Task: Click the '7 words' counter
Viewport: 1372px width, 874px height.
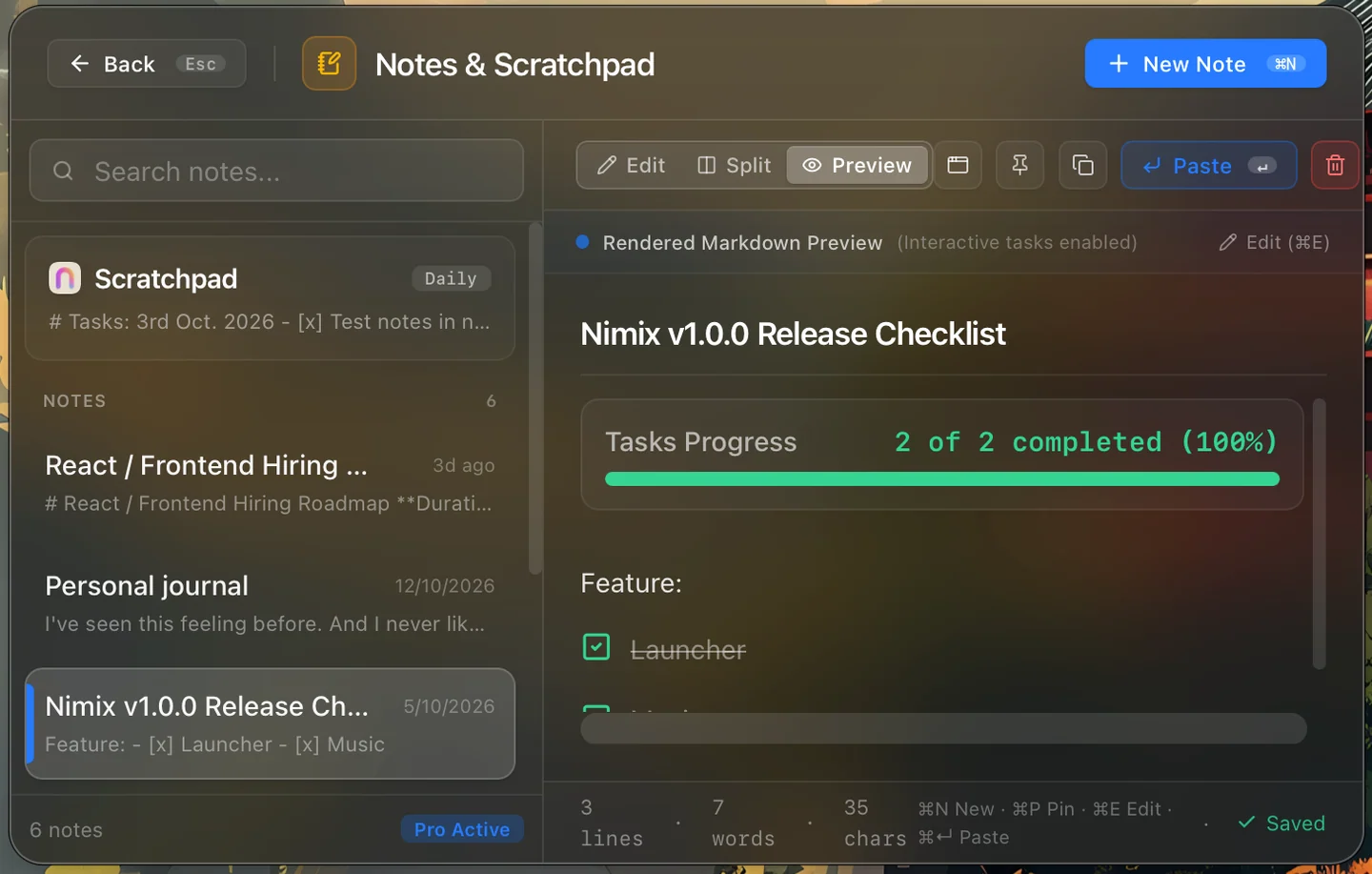Action: pos(743,823)
